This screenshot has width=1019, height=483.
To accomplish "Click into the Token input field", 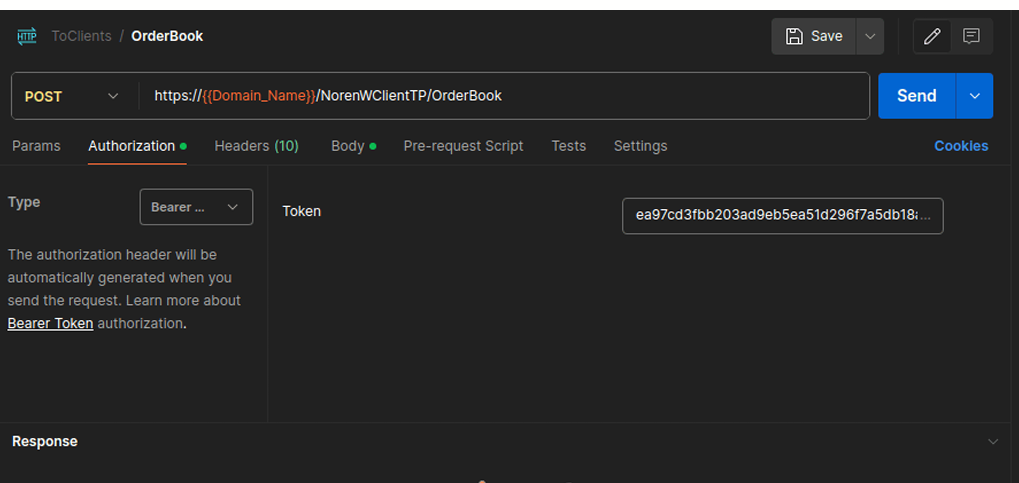I will point(781,215).
